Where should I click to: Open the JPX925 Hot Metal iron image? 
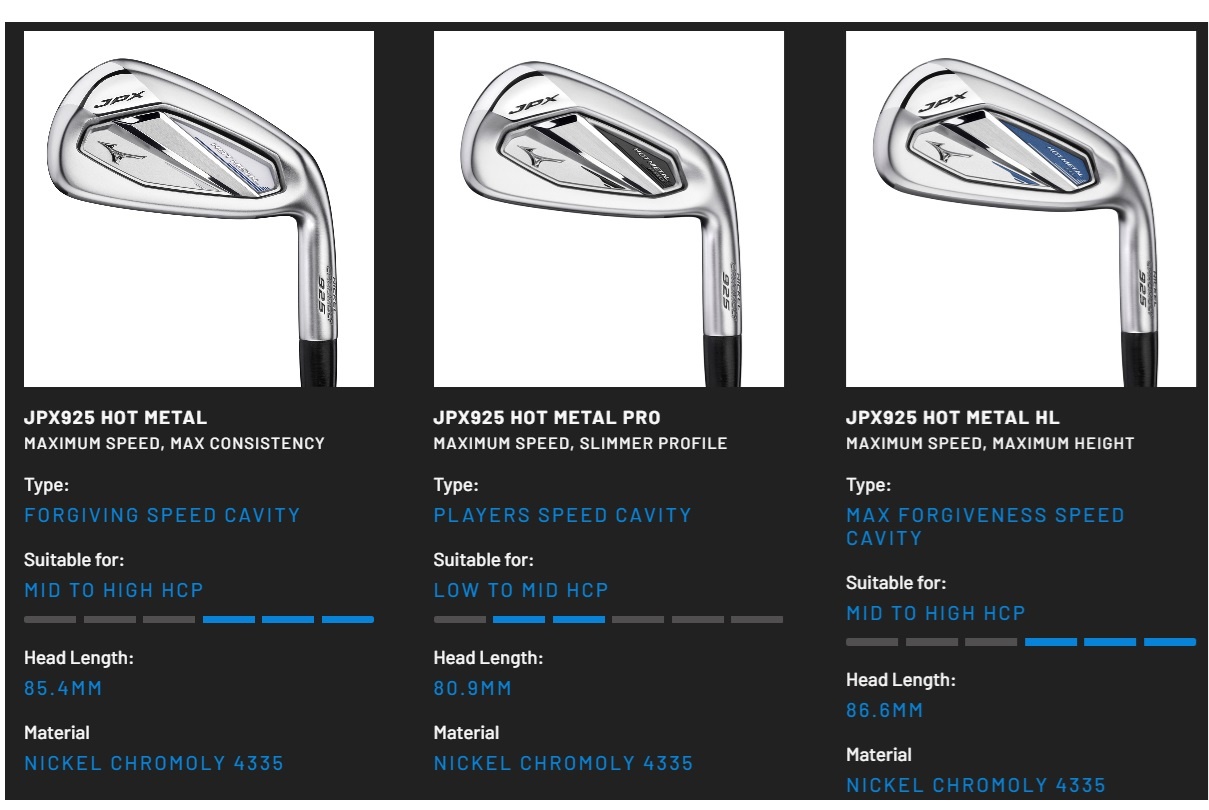coord(199,209)
